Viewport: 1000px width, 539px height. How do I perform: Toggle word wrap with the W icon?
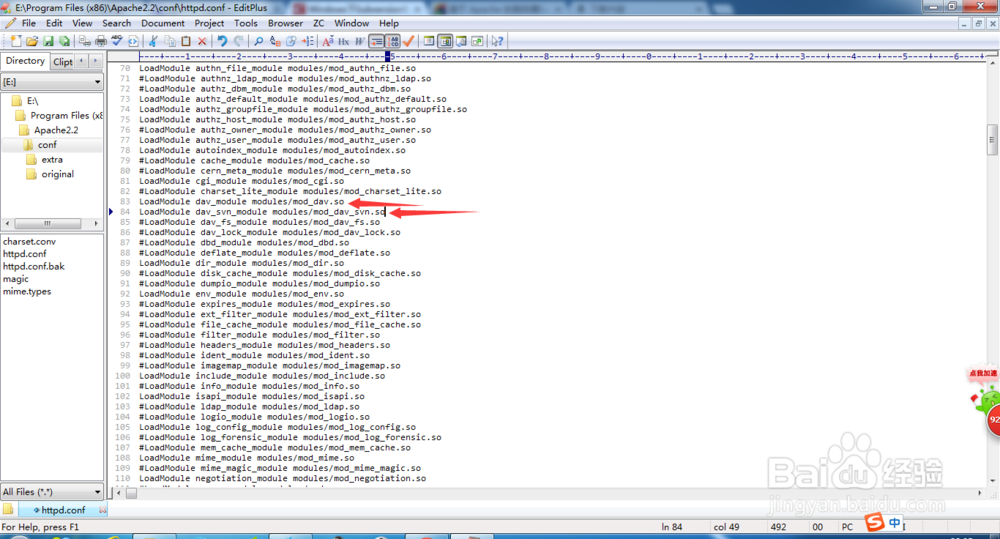click(x=360, y=41)
